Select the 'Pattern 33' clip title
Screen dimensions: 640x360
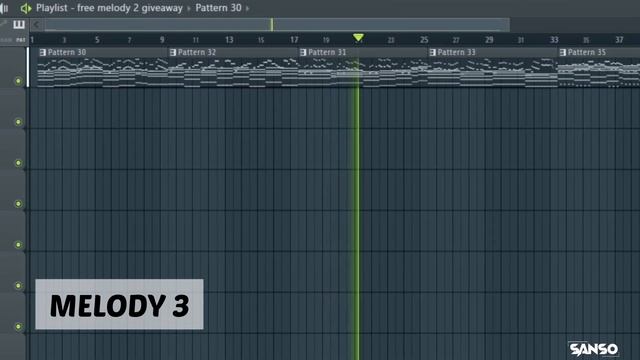tap(456, 52)
